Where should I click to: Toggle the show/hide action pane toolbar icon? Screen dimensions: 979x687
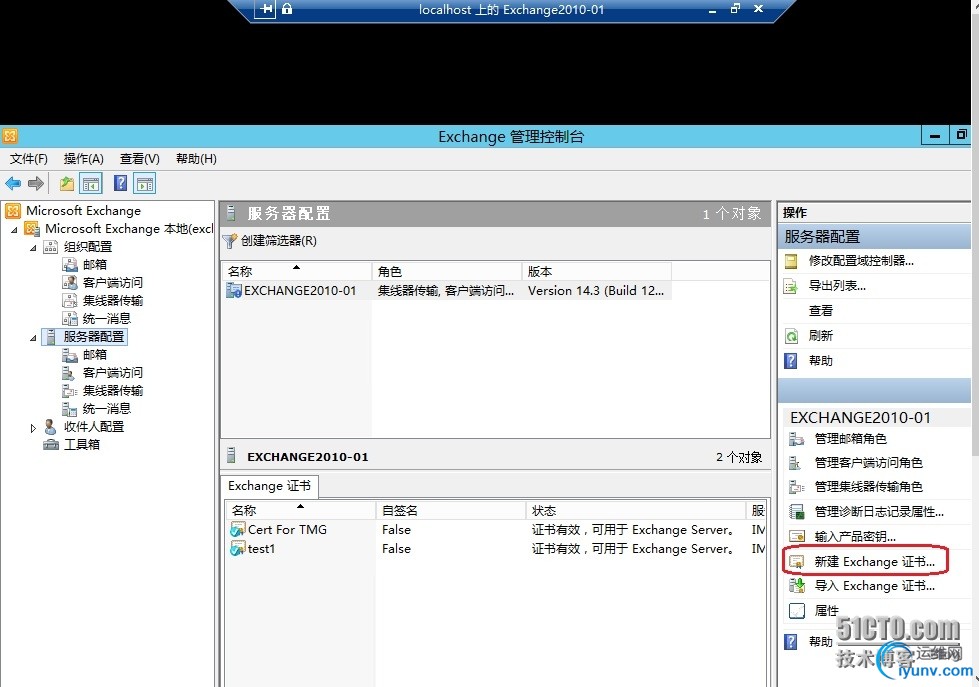145,184
